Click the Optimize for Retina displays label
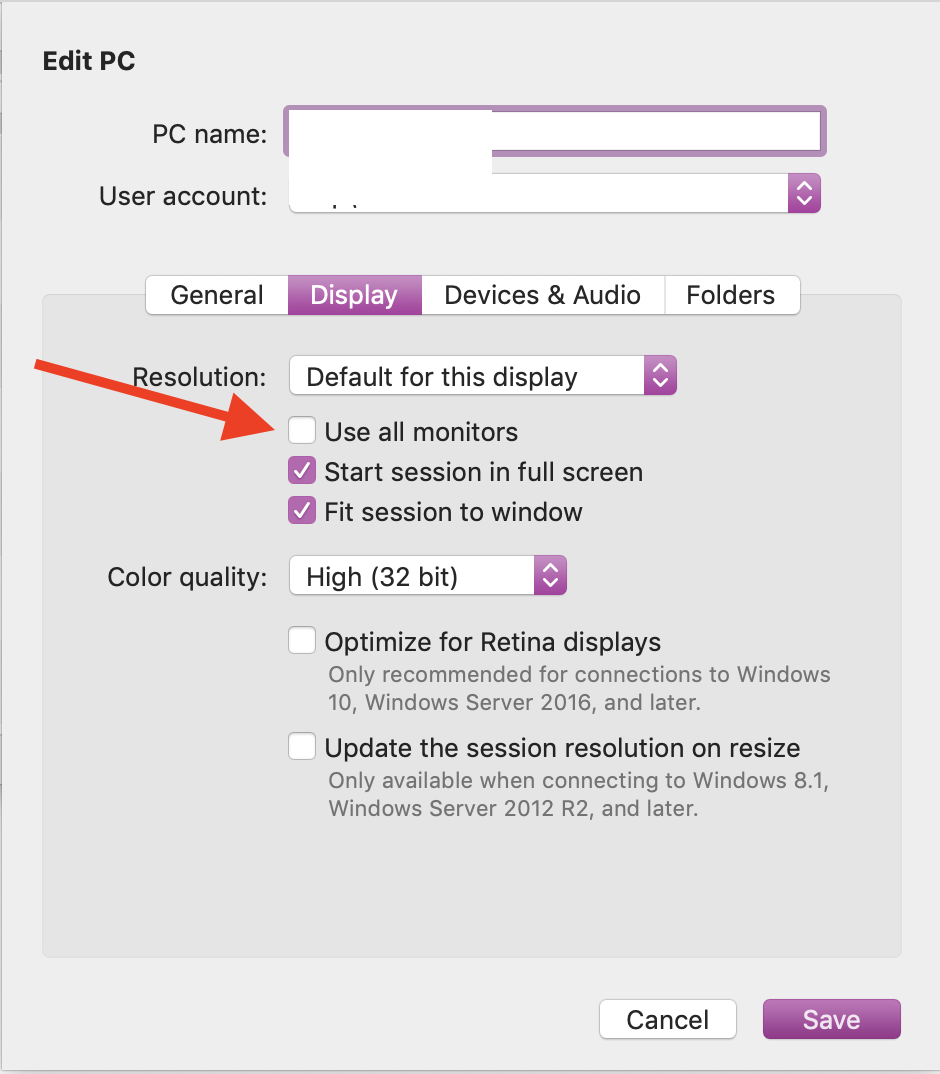Image resolution: width=940 pixels, height=1074 pixels. coord(493,641)
